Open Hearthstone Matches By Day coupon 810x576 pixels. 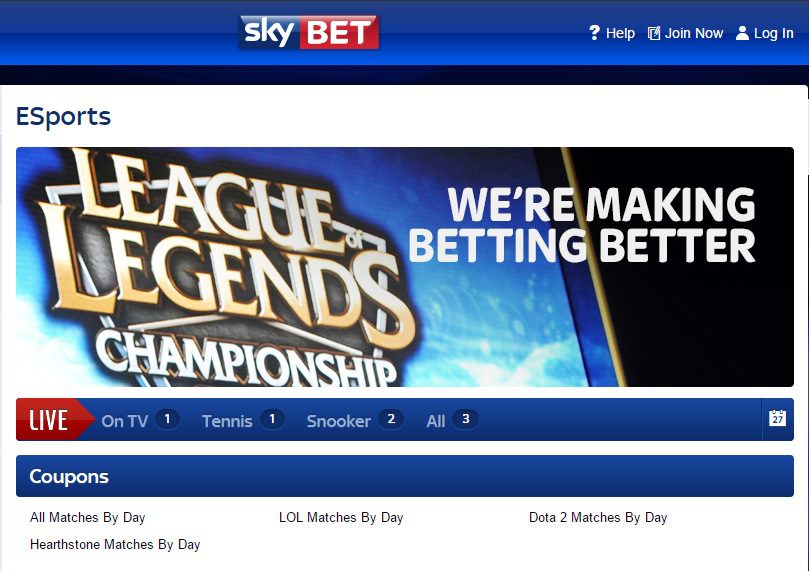(115, 544)
